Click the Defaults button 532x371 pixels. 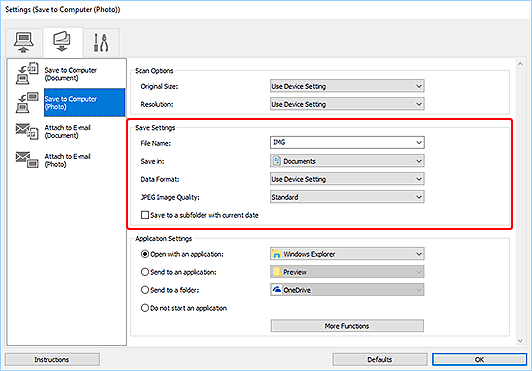(380, 359)
